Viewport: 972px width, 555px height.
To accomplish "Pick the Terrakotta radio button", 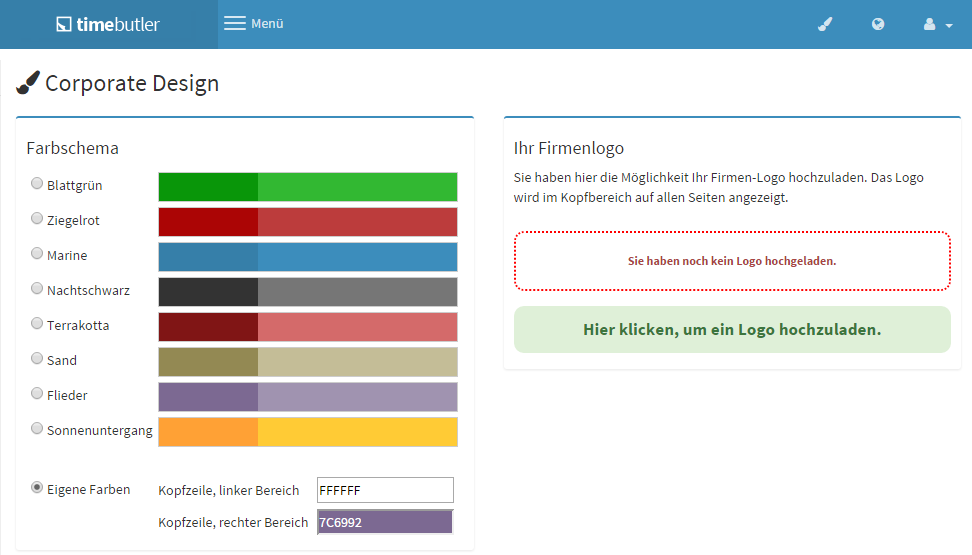I will point(37,324).
